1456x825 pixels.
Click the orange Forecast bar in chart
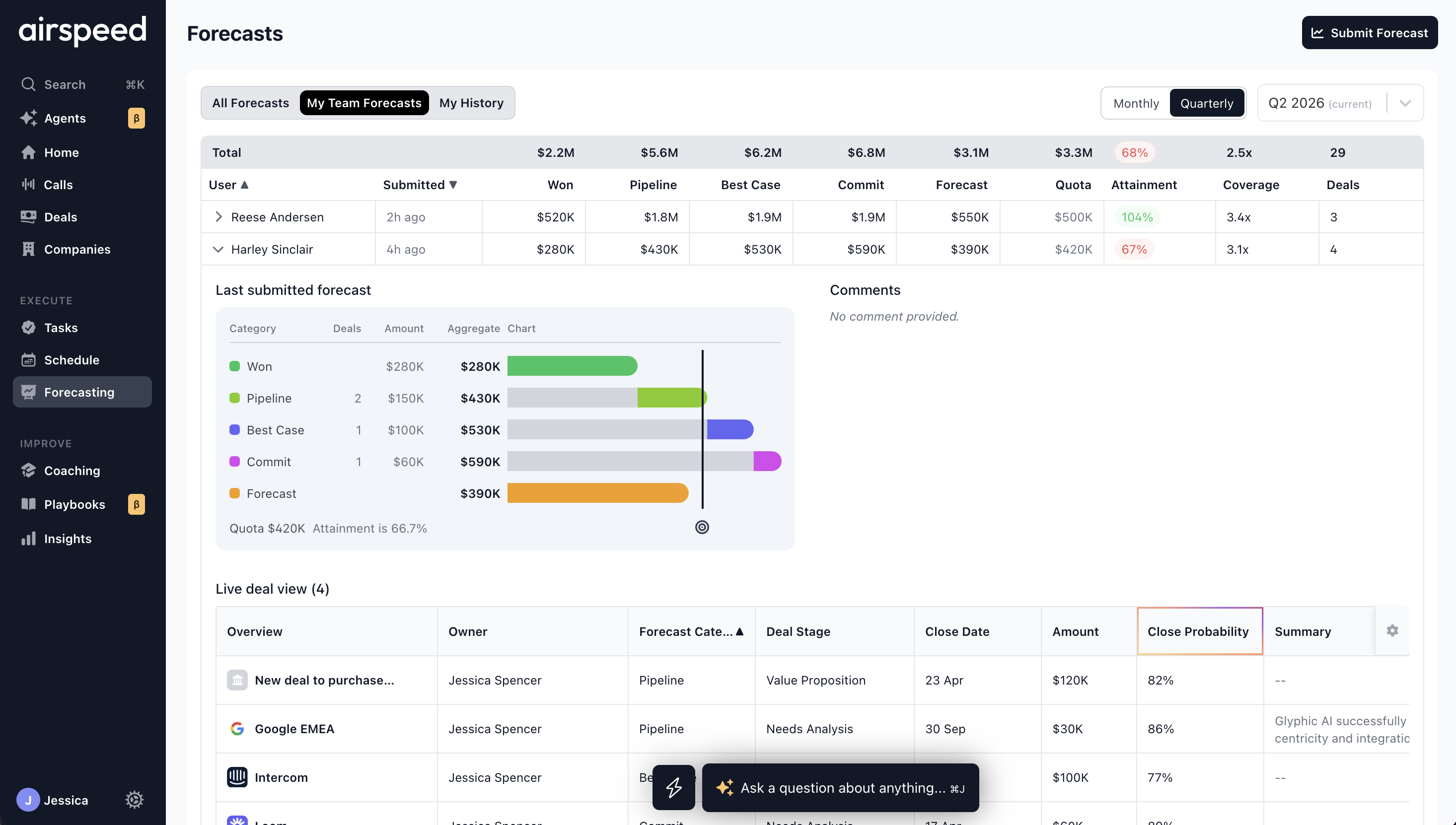pyautogui.click(x=597, y=493)
